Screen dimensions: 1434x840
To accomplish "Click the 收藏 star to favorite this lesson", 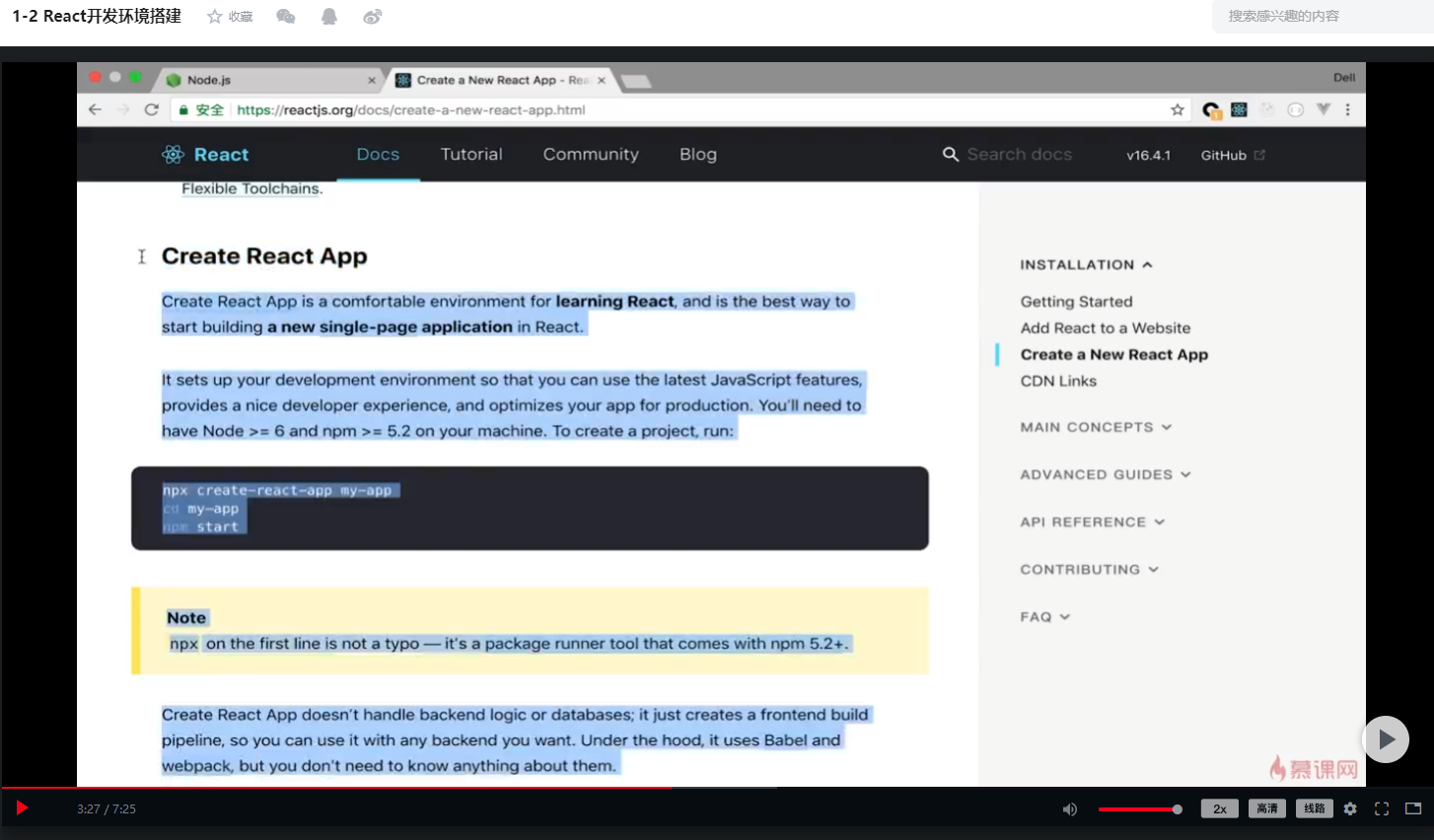I will [229, 17].
